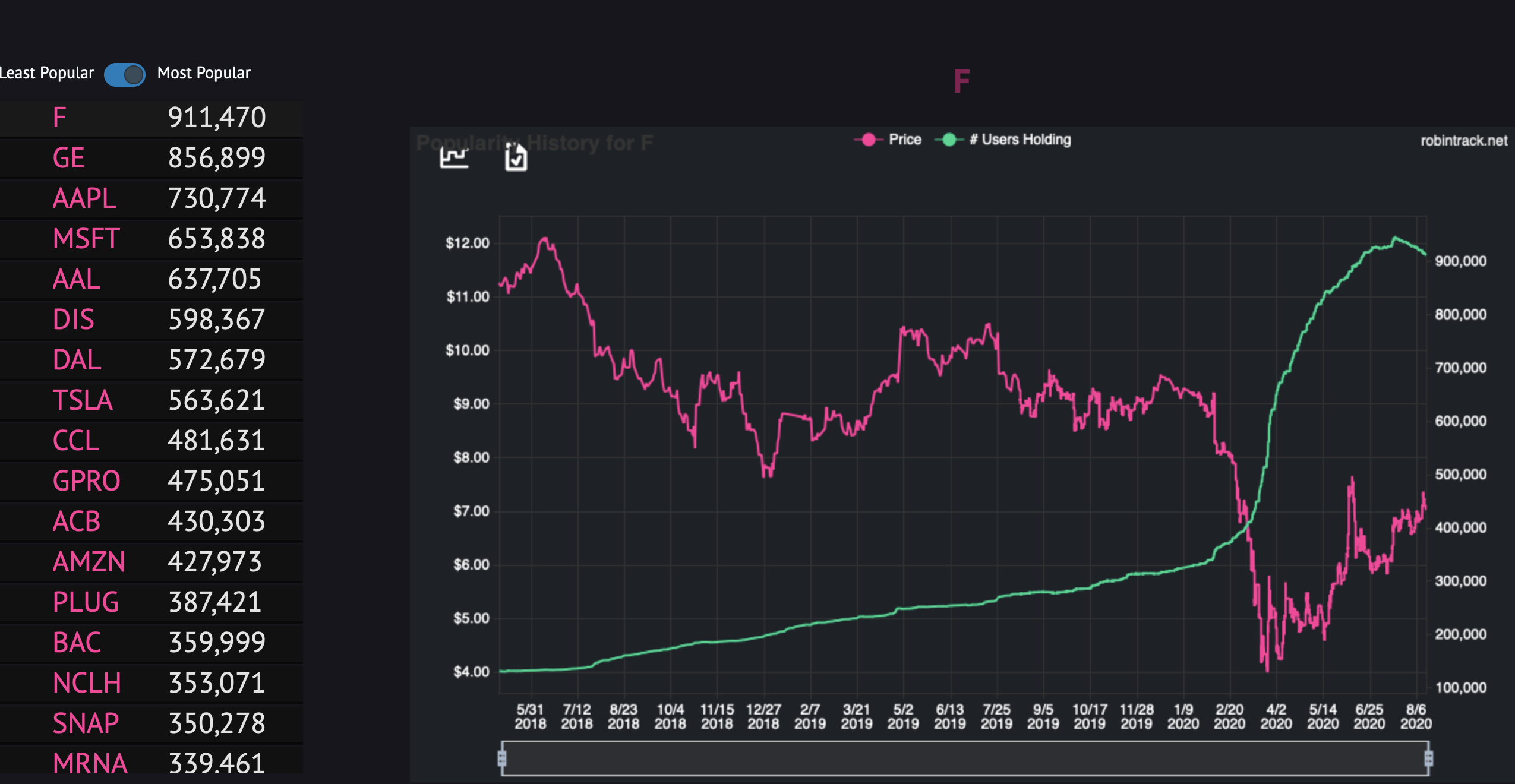Viewport: 1515px width, 784px height.
Task: Click the Most Popular label
Action: pos(204,73)
